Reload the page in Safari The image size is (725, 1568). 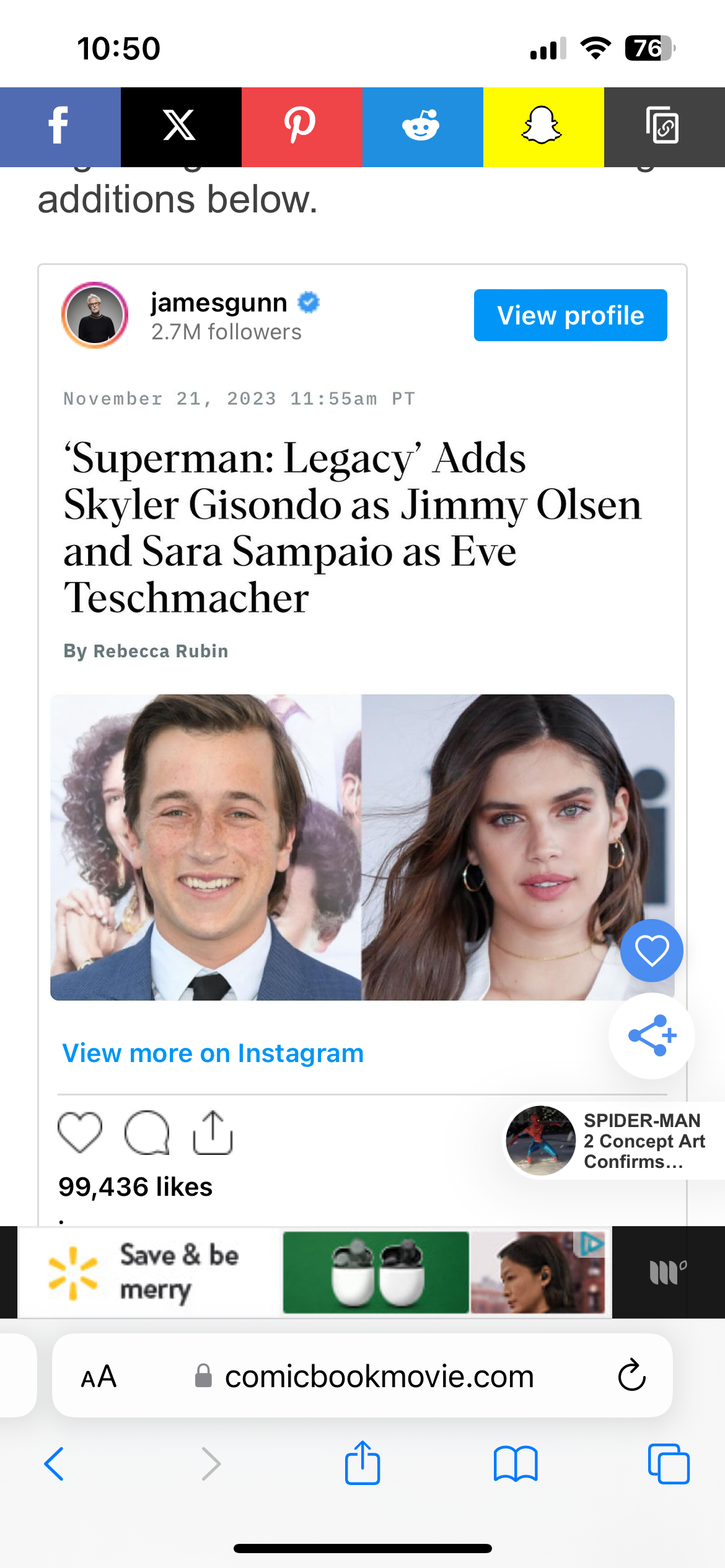[x=631, y=1376]
